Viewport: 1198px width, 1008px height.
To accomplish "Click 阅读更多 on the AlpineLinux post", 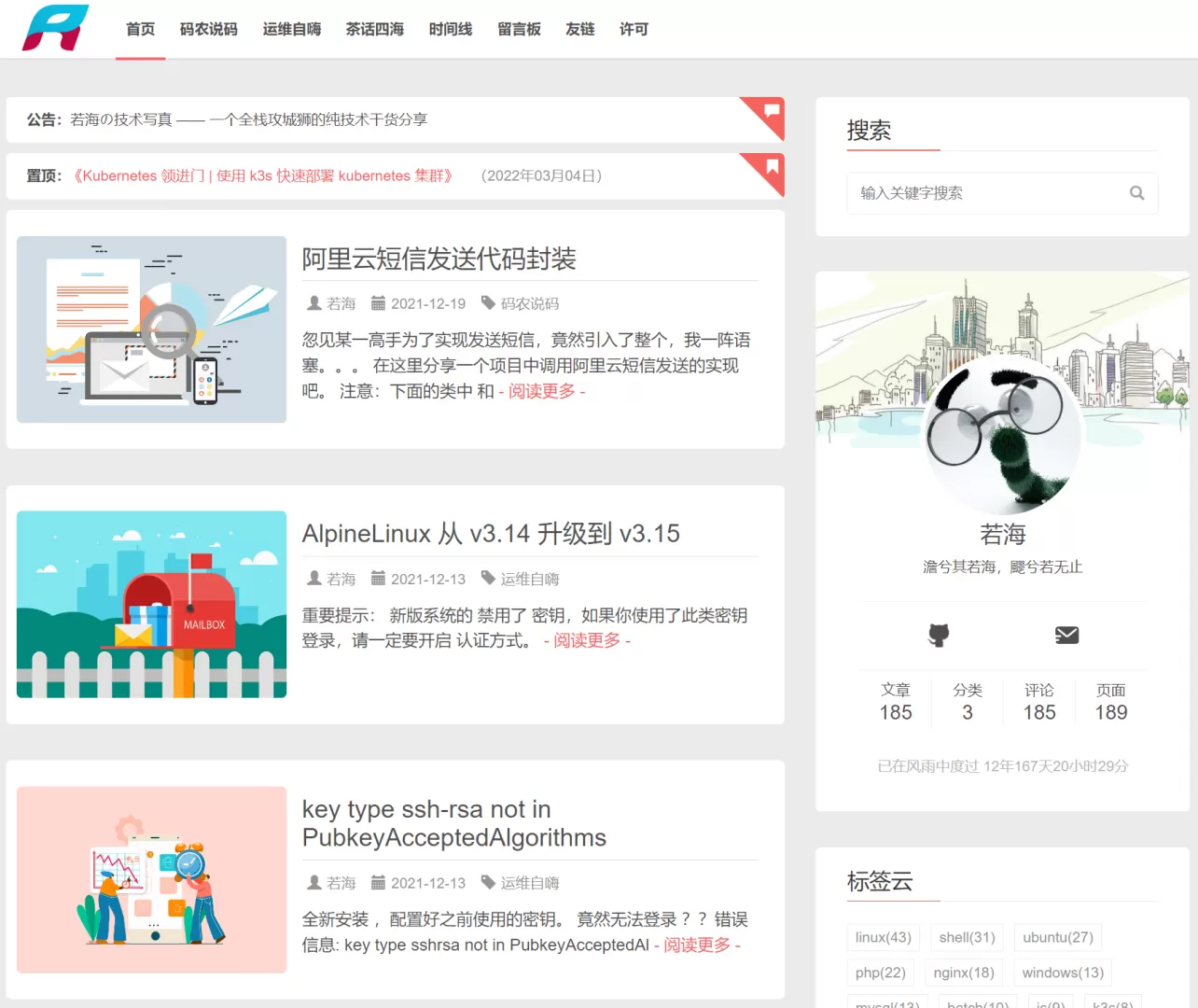I will 587,640.
